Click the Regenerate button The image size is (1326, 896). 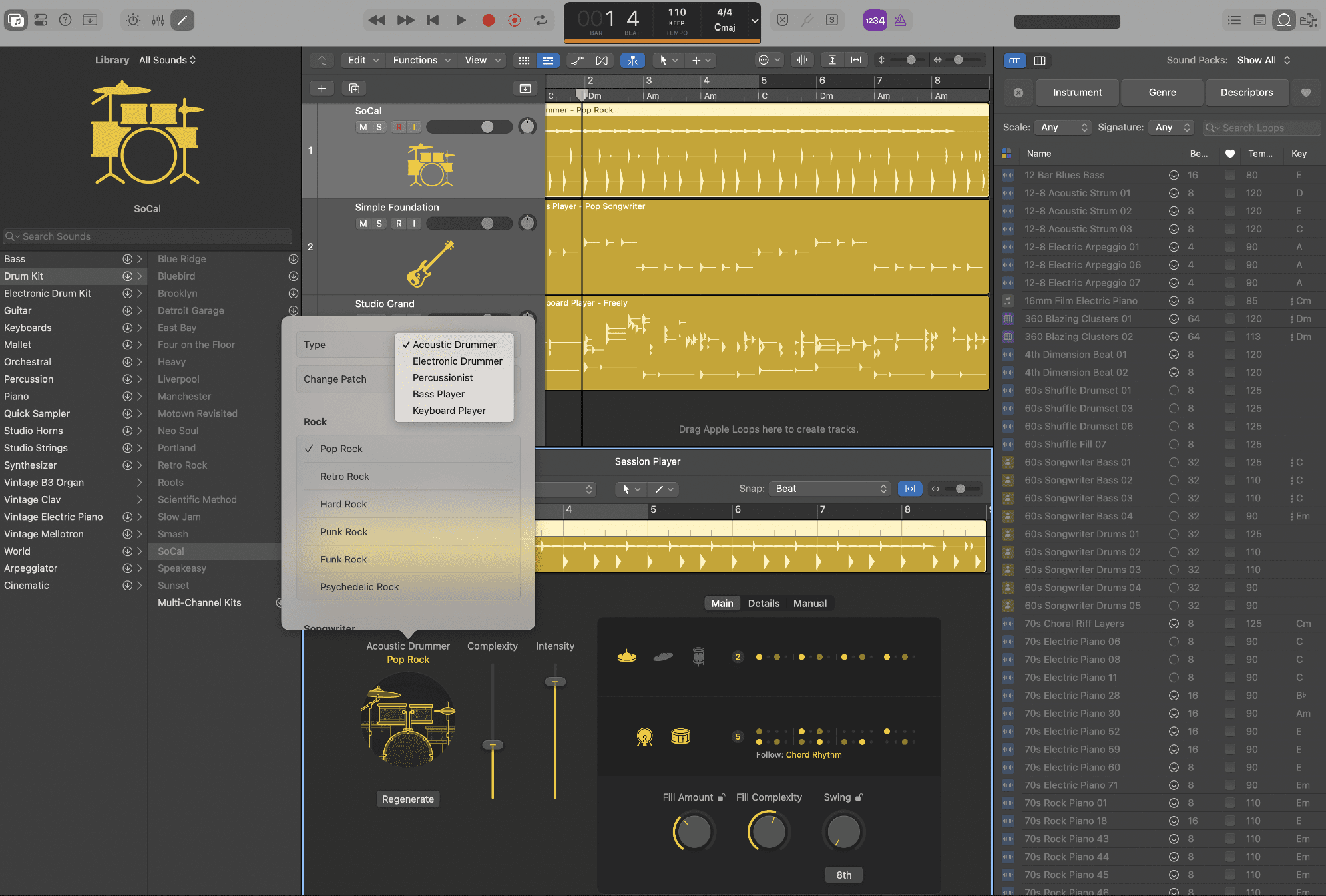pos(408,799)
